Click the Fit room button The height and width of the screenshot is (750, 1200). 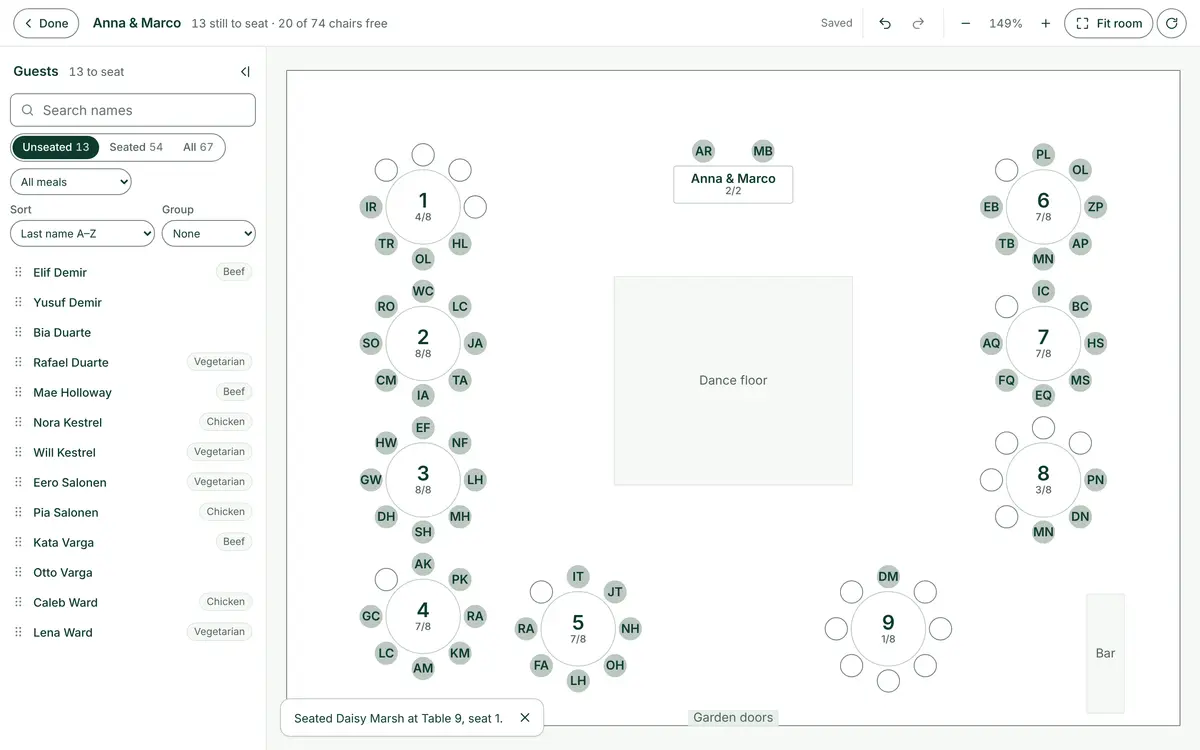click(1109, 23)
